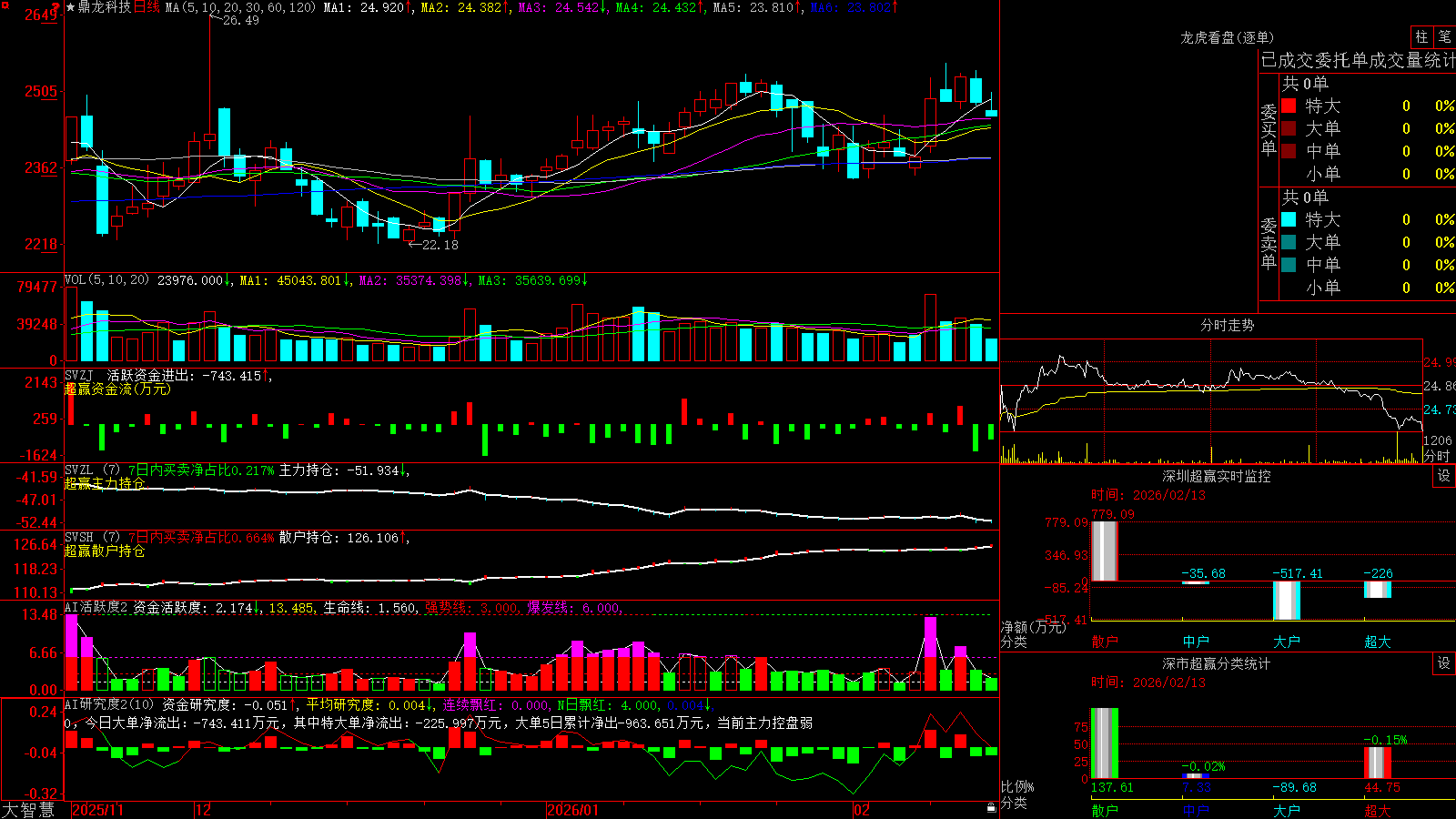Select 超大 category in 深圳超赢实时监控

pos(1378,642)
